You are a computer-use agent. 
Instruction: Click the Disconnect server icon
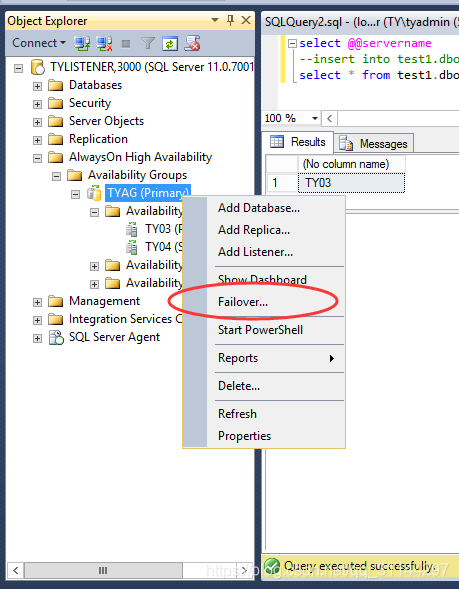point(104,43)
